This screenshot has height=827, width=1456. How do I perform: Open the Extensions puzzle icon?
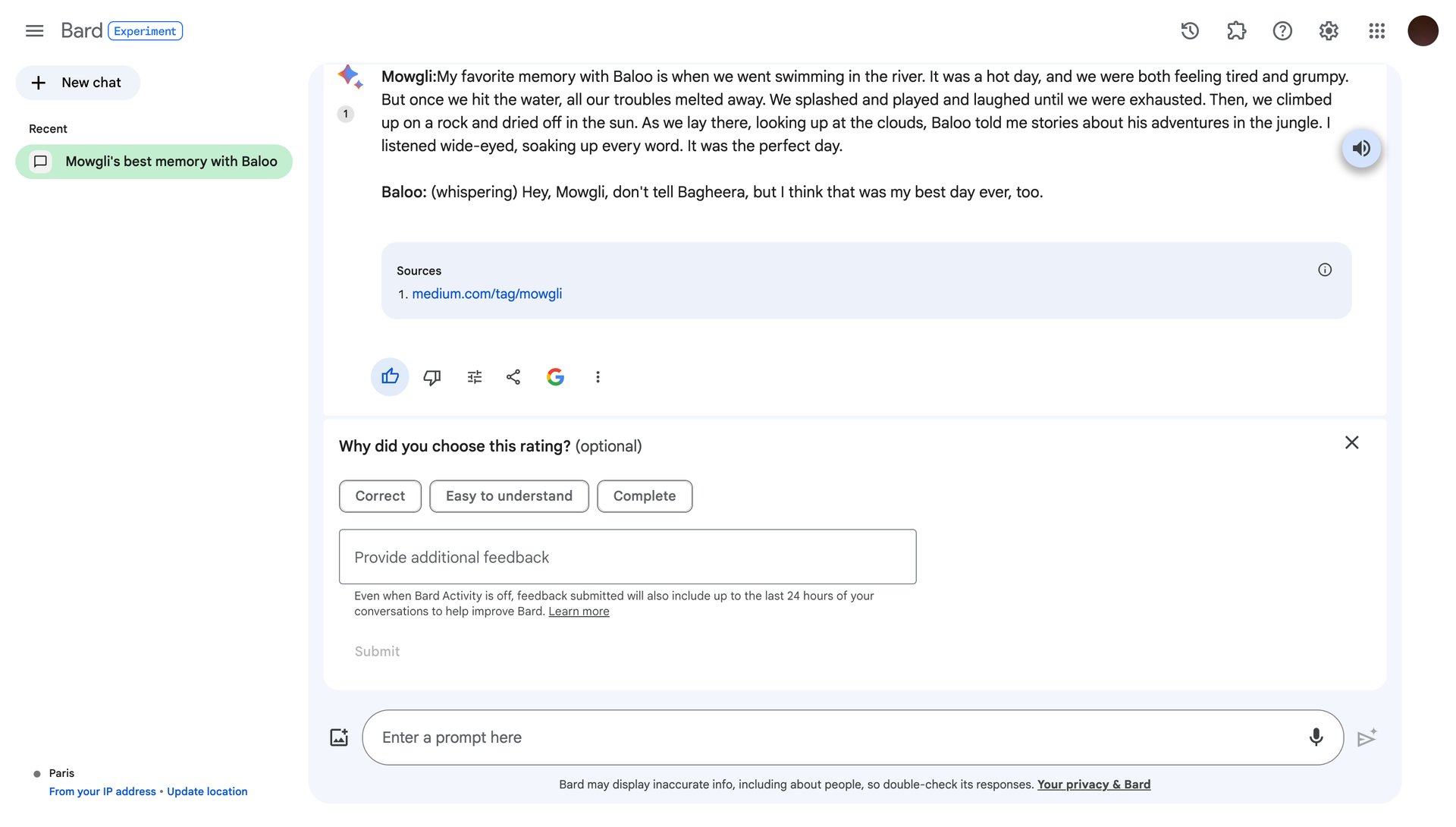[x=1236, y=31]
